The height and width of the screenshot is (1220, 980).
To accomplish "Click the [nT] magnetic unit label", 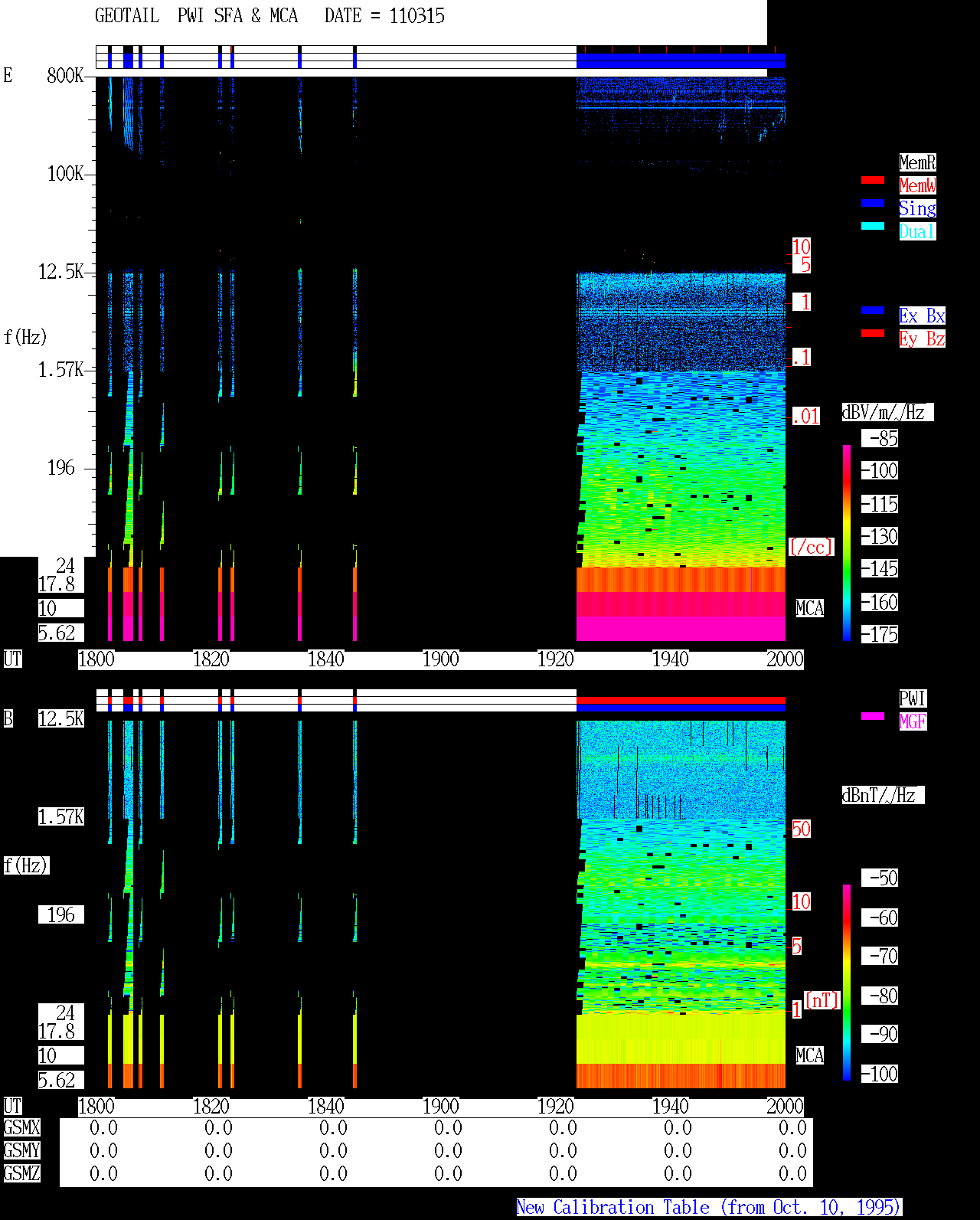I will pyautogui.click(x=822, y=1000).
